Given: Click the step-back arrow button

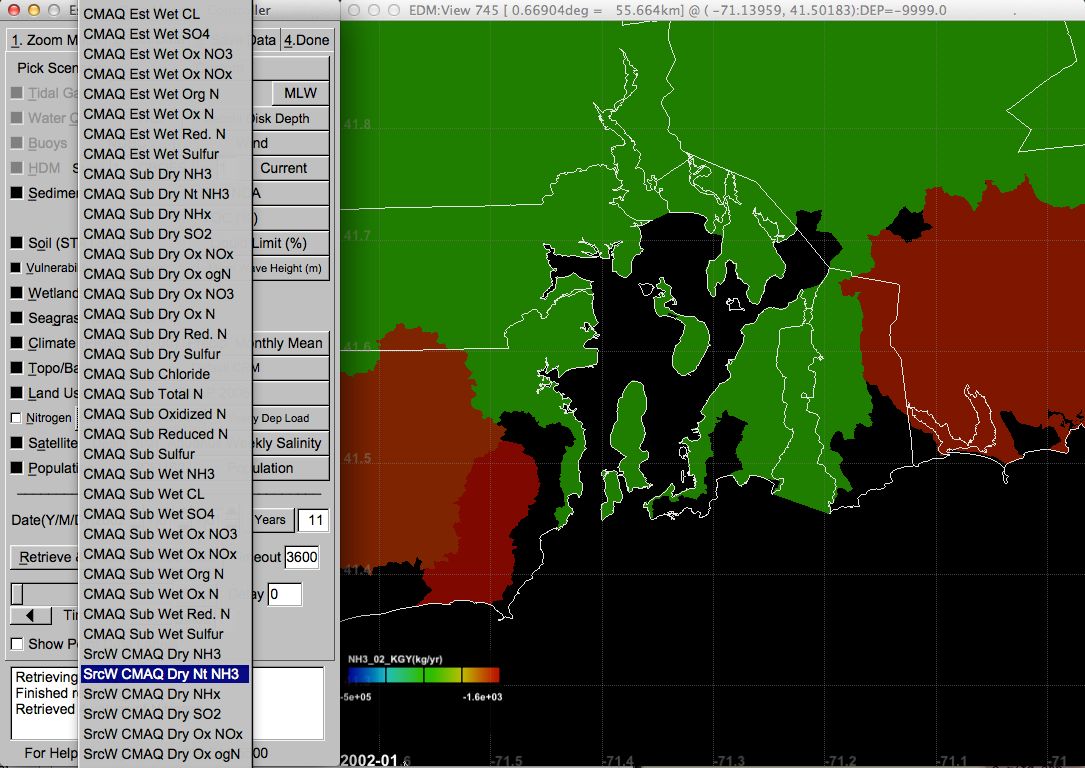Looking at the screenshot, I should coord(30,616).
